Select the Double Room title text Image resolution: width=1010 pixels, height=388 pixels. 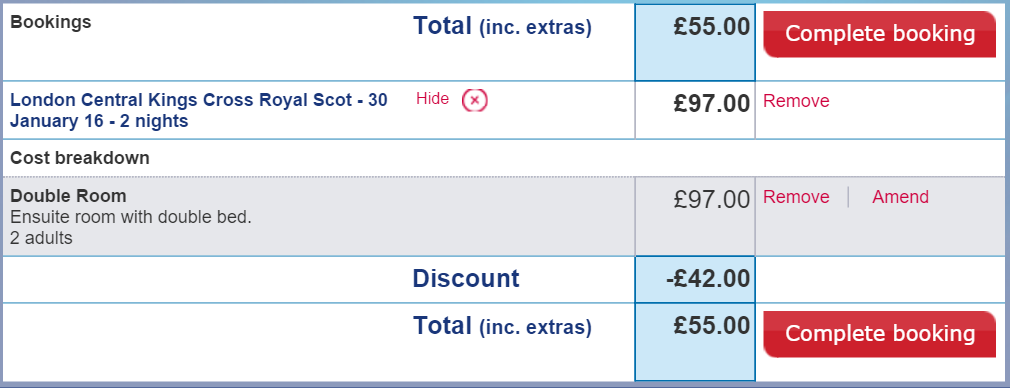tap(68, 195)
